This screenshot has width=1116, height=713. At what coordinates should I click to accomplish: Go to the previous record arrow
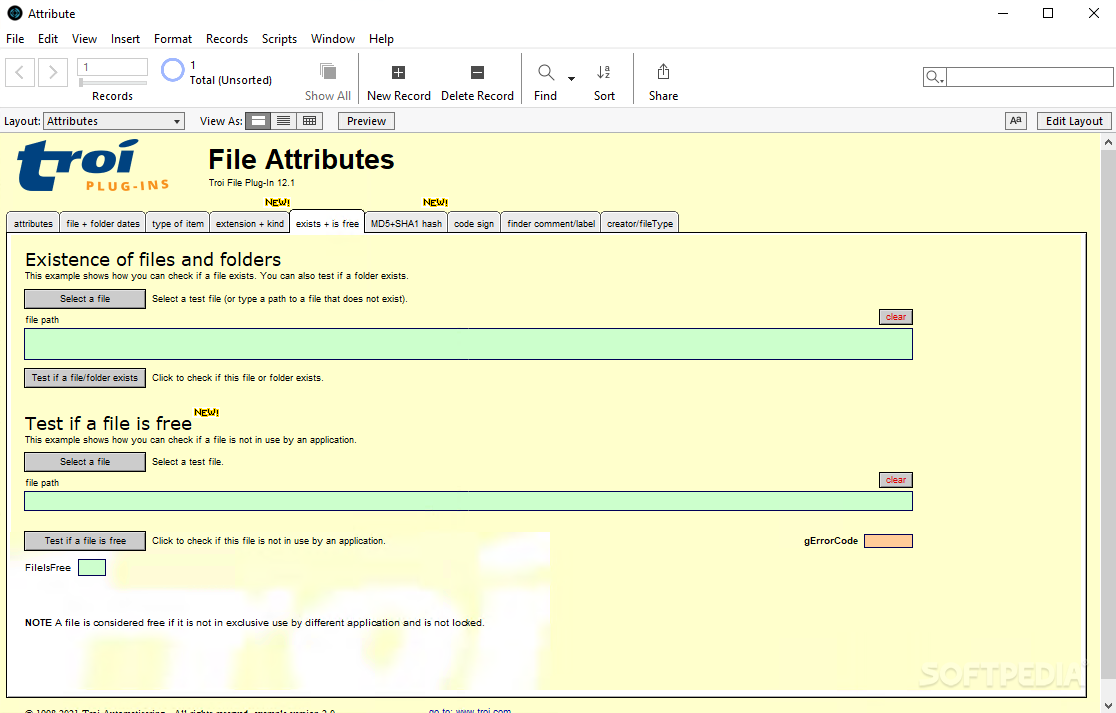(20, 72)
